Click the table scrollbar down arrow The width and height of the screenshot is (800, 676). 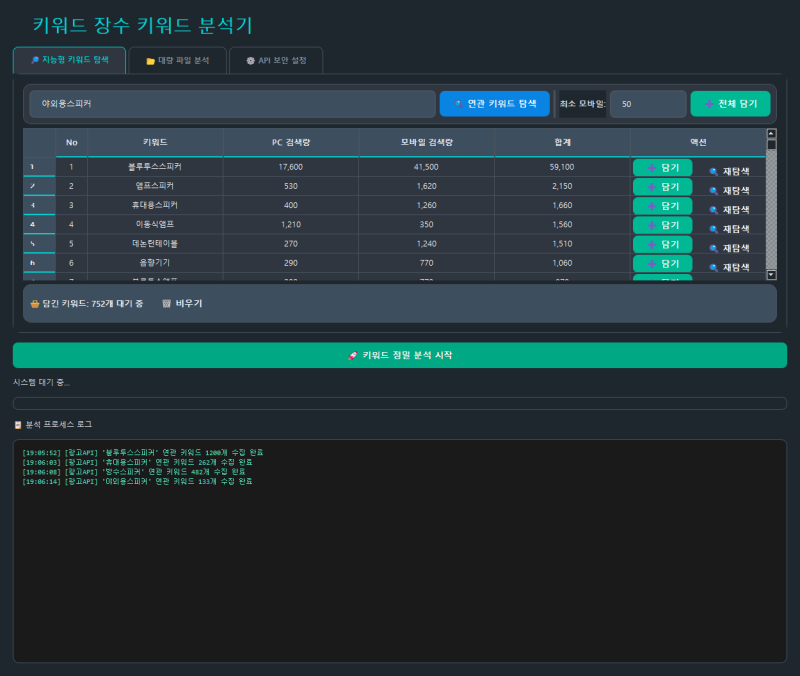pyautogui.click(x=771, y=275)
